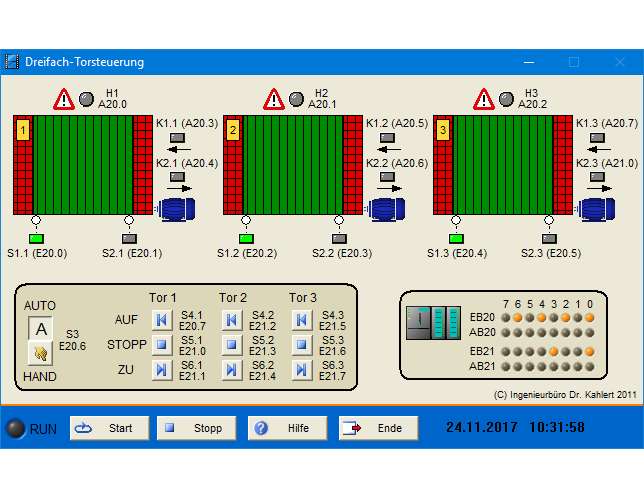644x495 pixels.
Task: Click the yellow number 1 gate label
Action: tap(23, 130)
